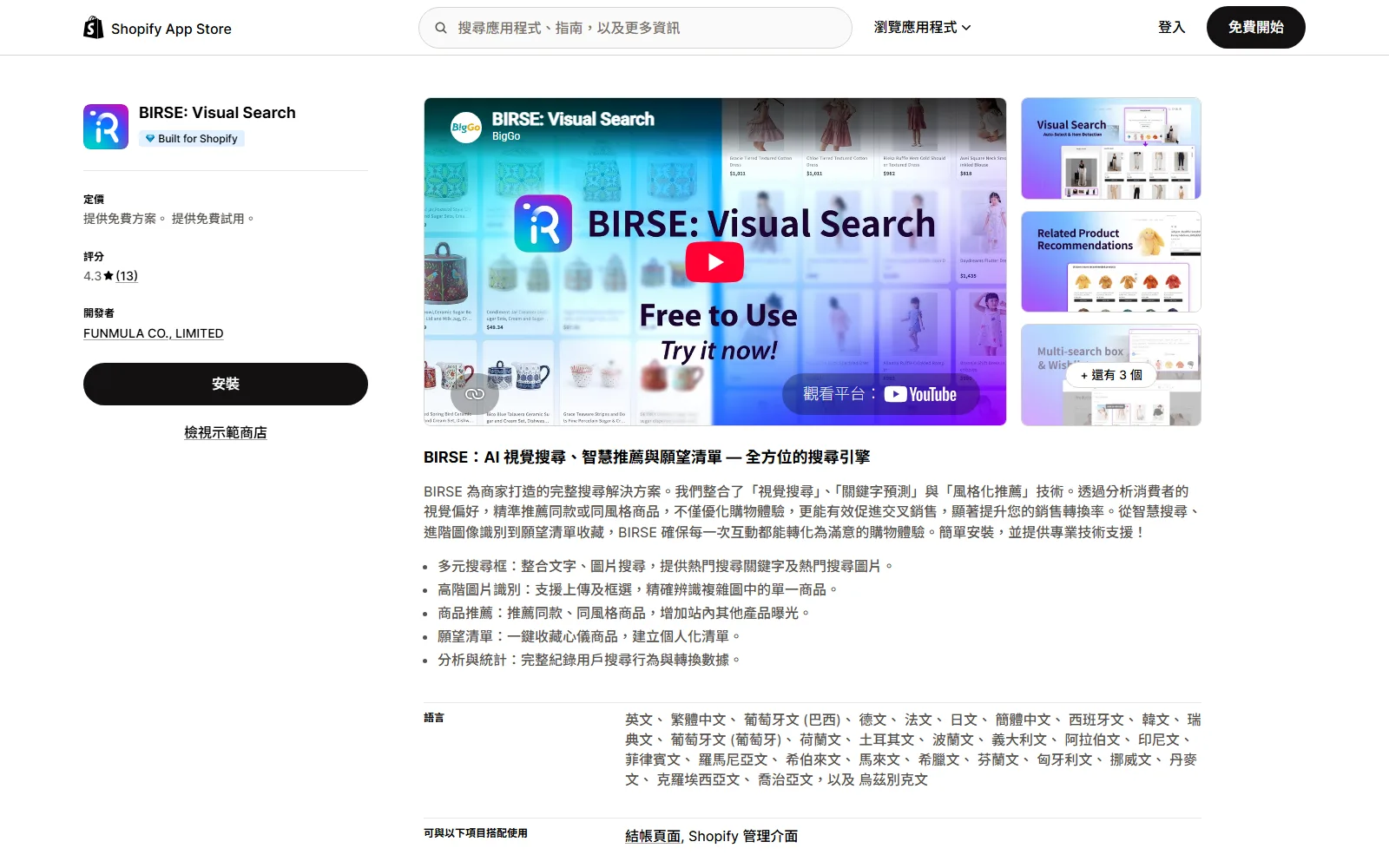This screenshot has width=1389, height=868.
Task: Open the Visual Search screenshot thumbnail
Action: 1111,148
